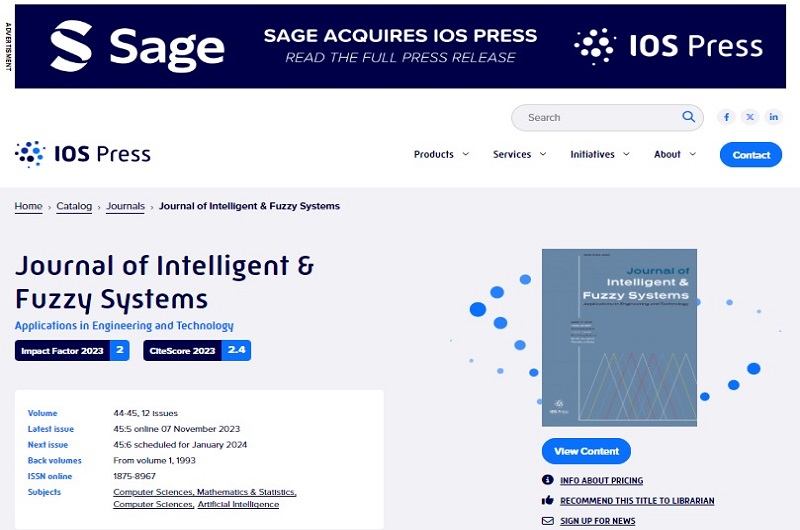
Task: Click the 'SAGE ACQUIRES IOS PRESS' banner headline
Action: pyautogui.click(x=401, y=35)
